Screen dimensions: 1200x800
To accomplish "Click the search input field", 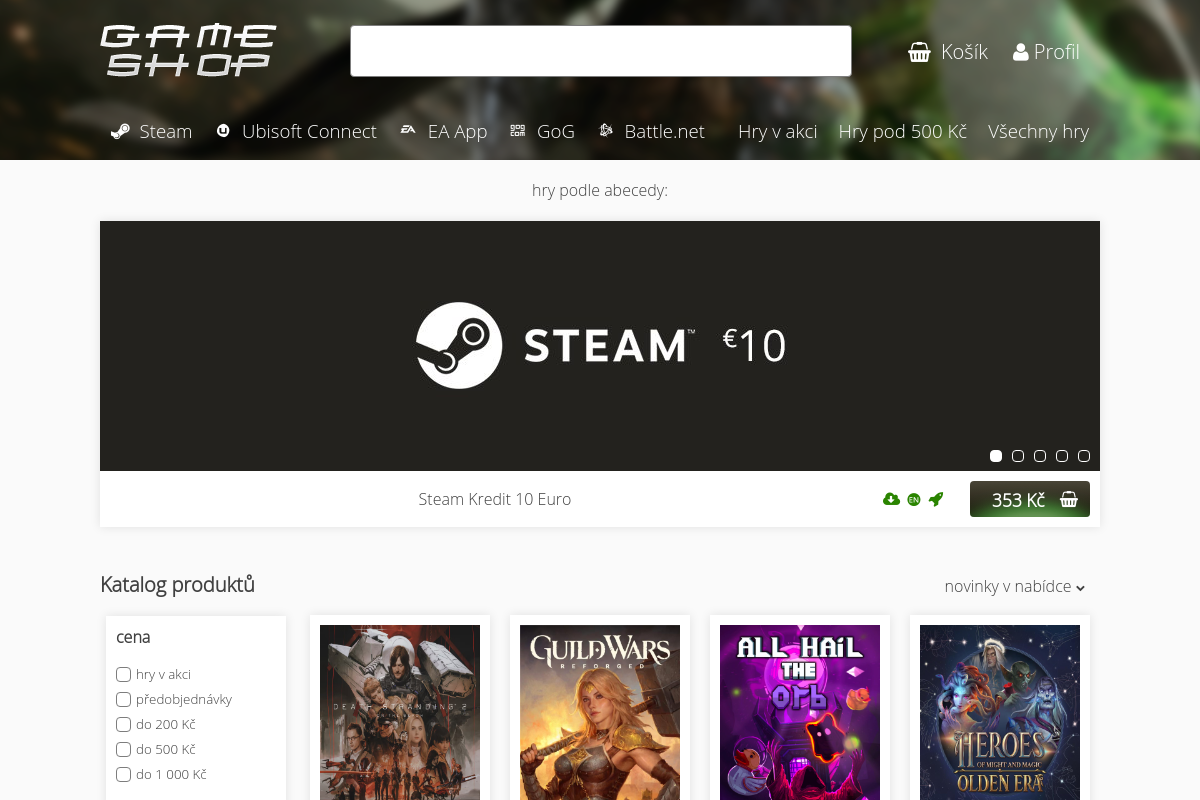I will pyautogui.click(x=601, y=51).
